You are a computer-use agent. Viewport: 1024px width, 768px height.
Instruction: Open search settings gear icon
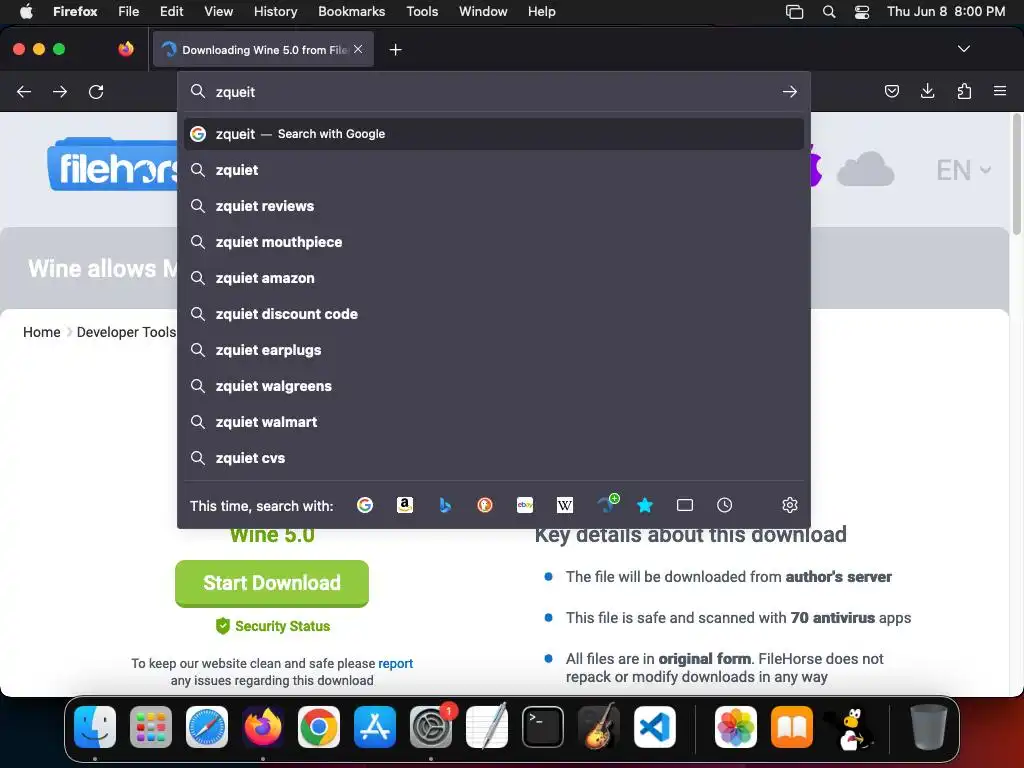pos(790,505)
